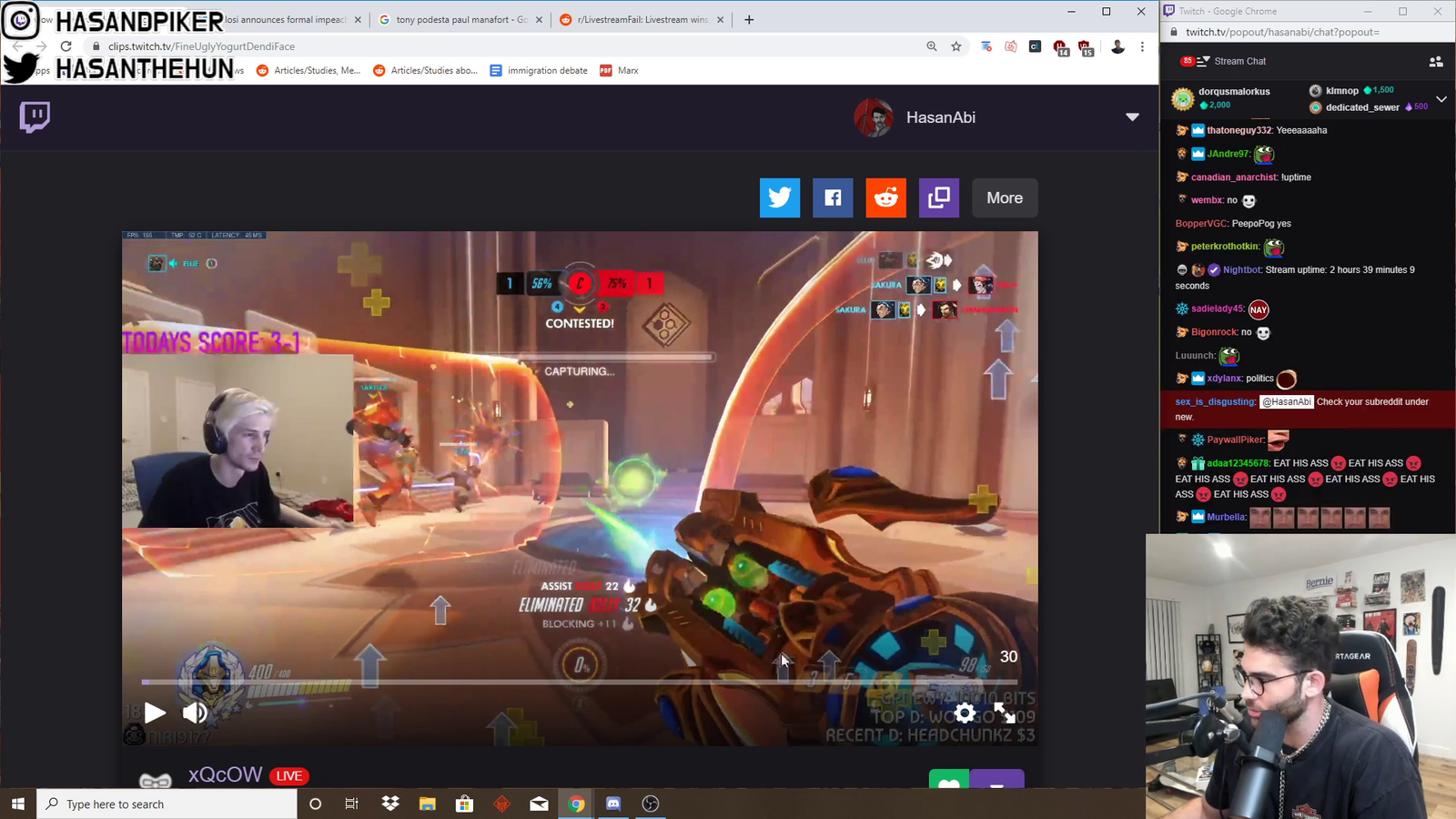
Task: Open the More sharing options
Action: tap(1005, 197)
